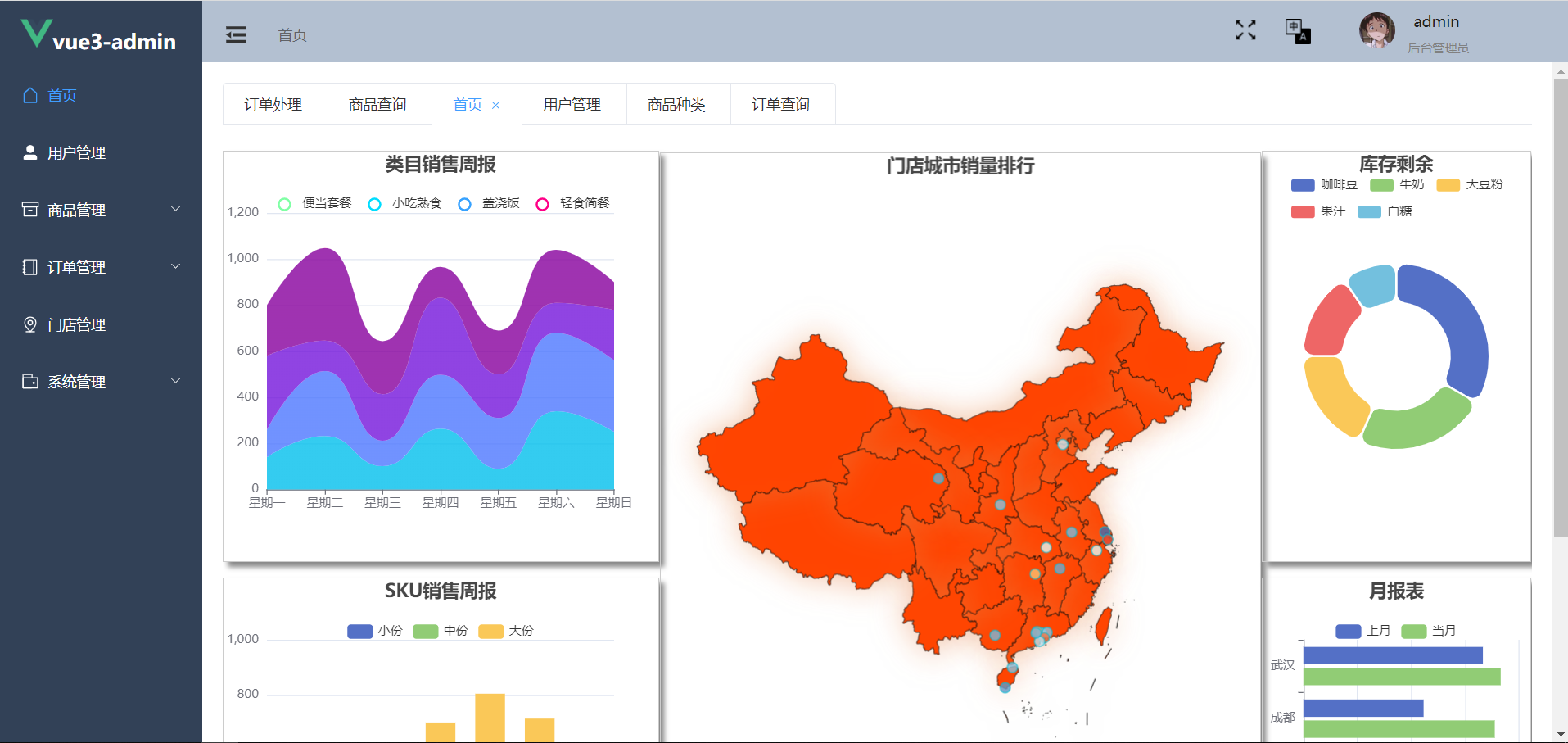1568x743 pixels.
Task: Click 成都 blue 上月 bar
Action: click(1363, 708)
